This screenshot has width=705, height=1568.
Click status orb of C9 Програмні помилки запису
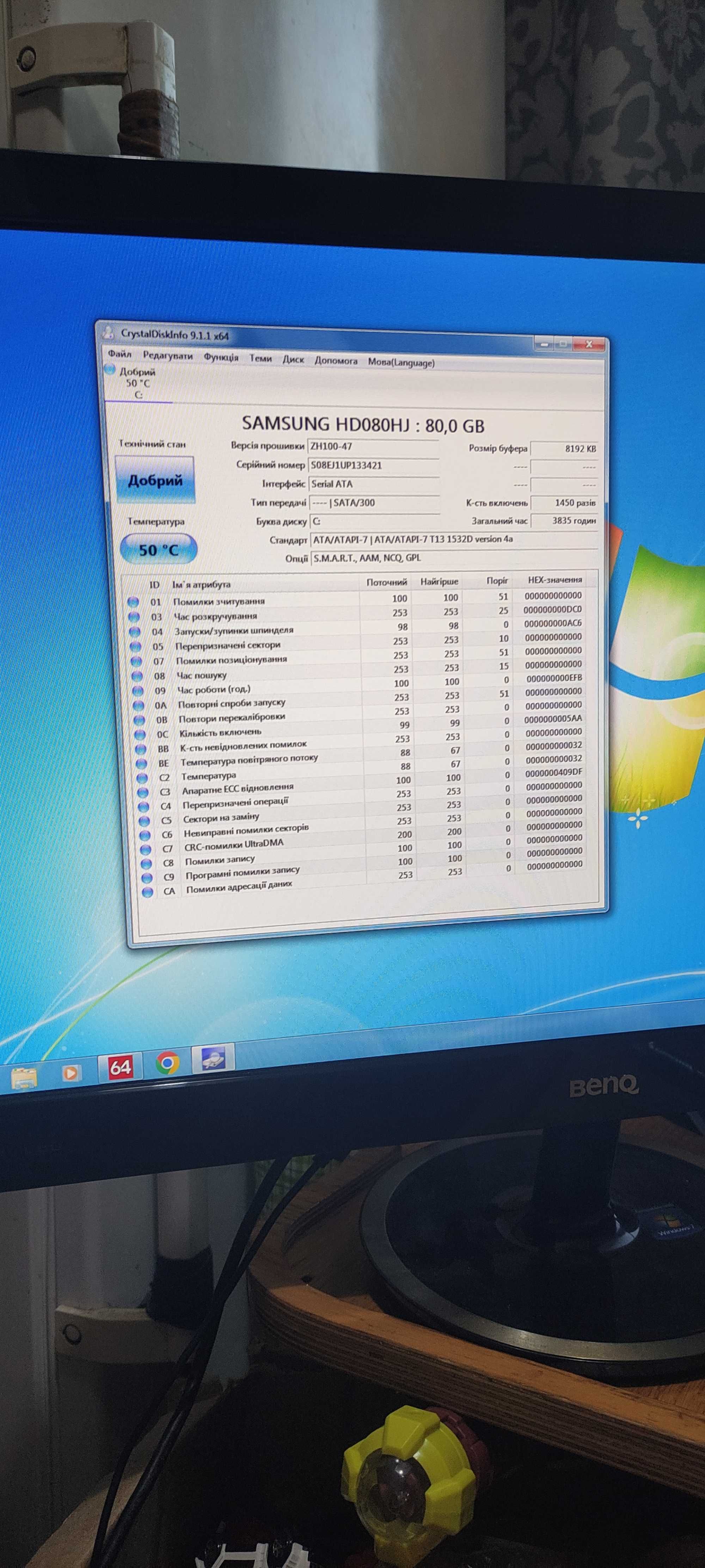point(147,877)
